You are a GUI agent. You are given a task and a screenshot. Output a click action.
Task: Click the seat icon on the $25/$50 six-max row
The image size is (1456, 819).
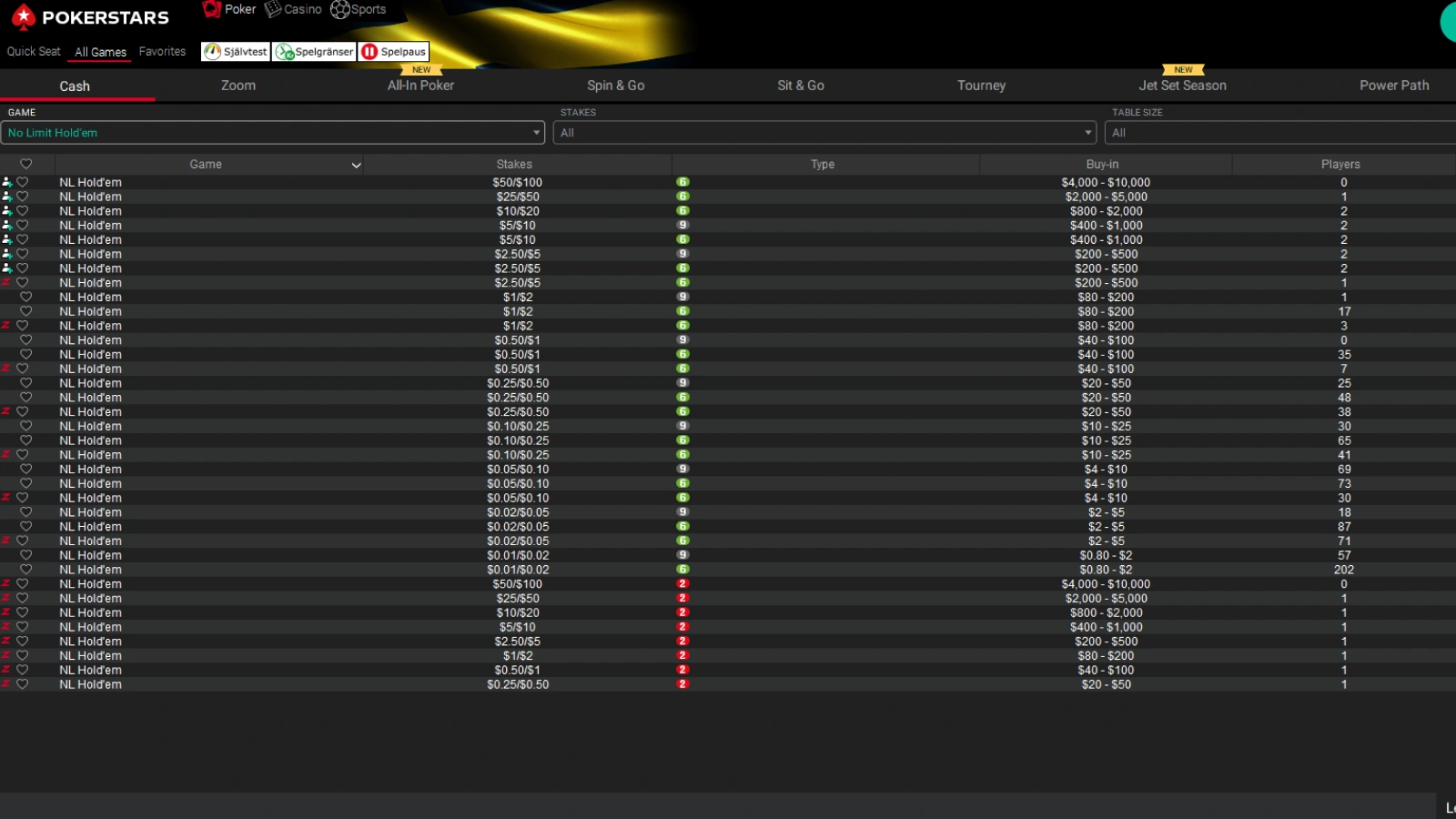7,197
